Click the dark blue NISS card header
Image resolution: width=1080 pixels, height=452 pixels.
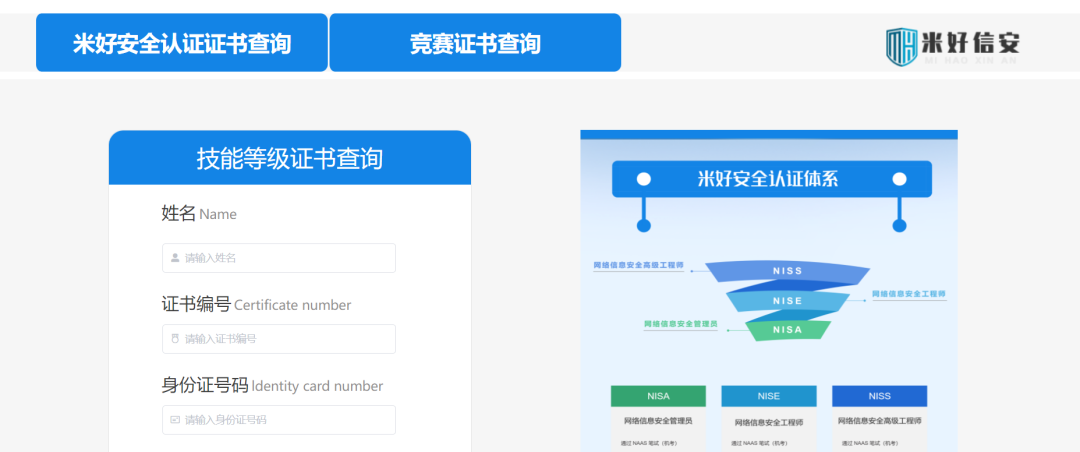point(880,396)
